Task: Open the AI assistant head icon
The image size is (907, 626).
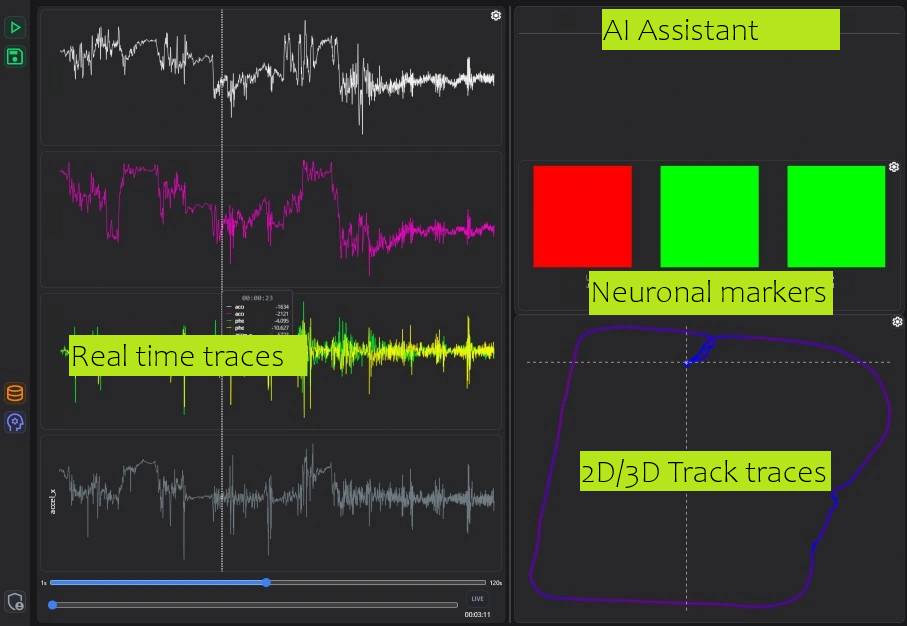Action: point(15,422)
